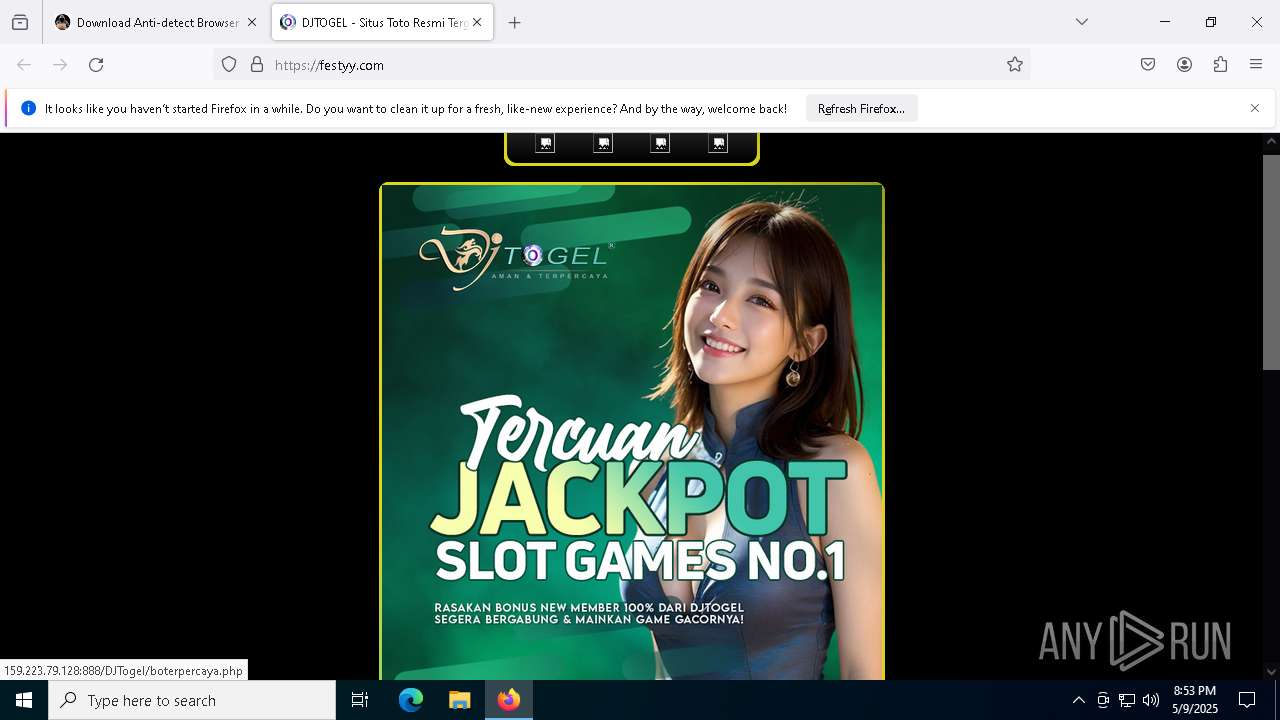Bookmark this page with the star icon
Image resolution: width=1280 pixels, height=720 pixels.
[1015, 65]
